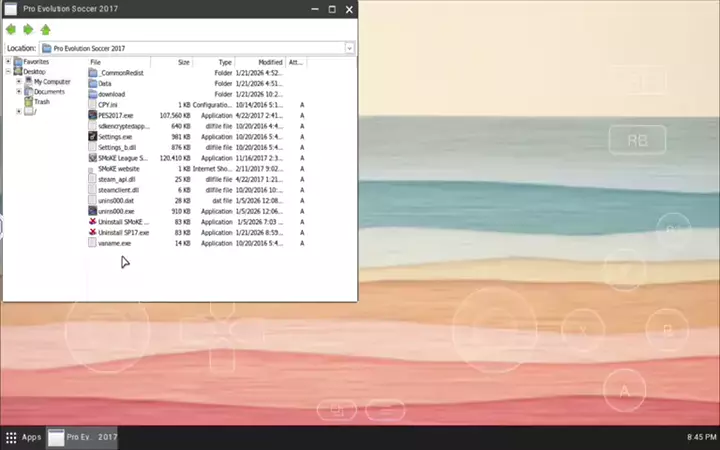Select the Uninstall SP17.exe file
This screenshot has width=720, height=450.
click(122, 232)
